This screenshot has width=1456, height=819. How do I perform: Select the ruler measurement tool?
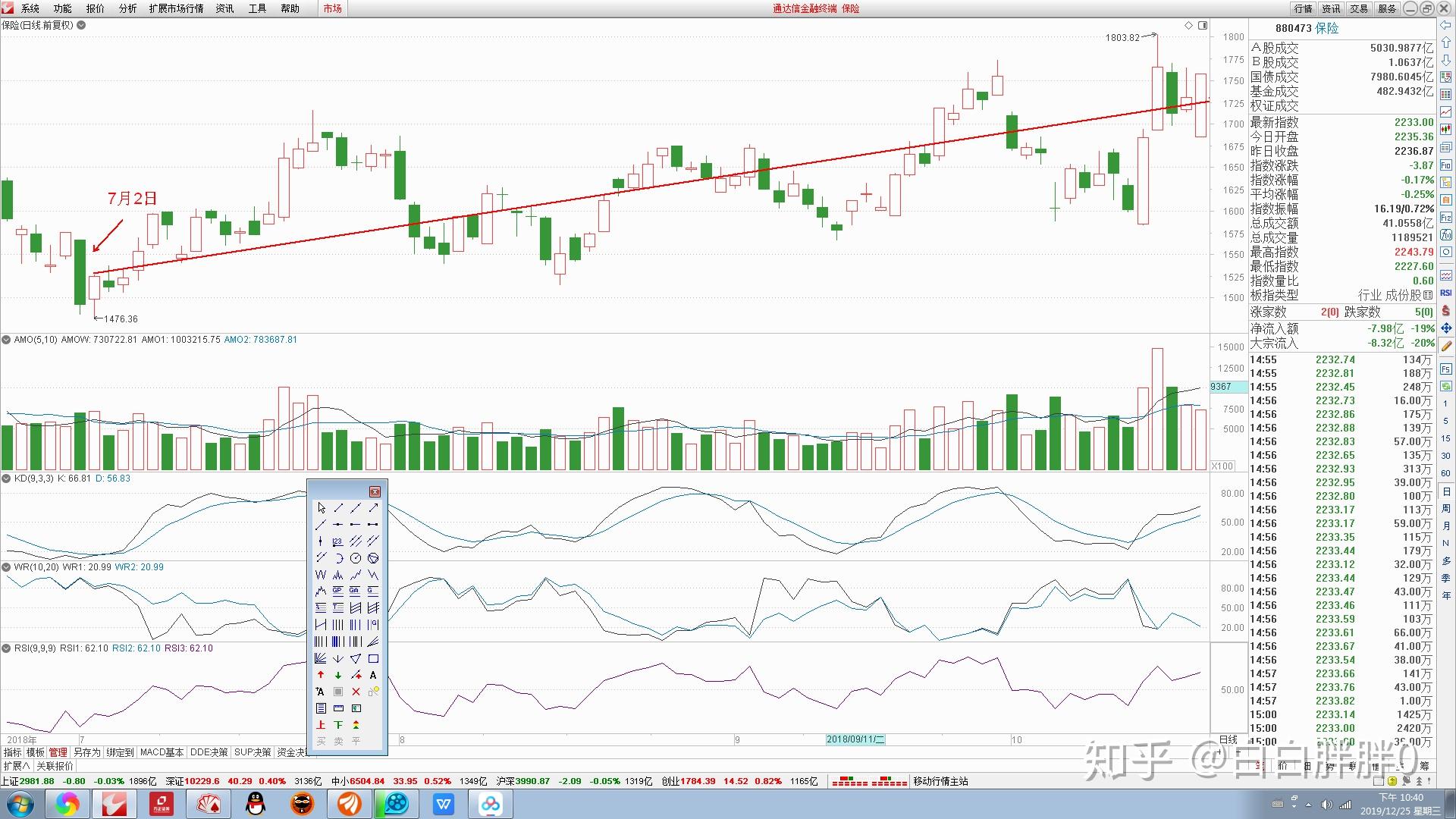pos(338,708)
